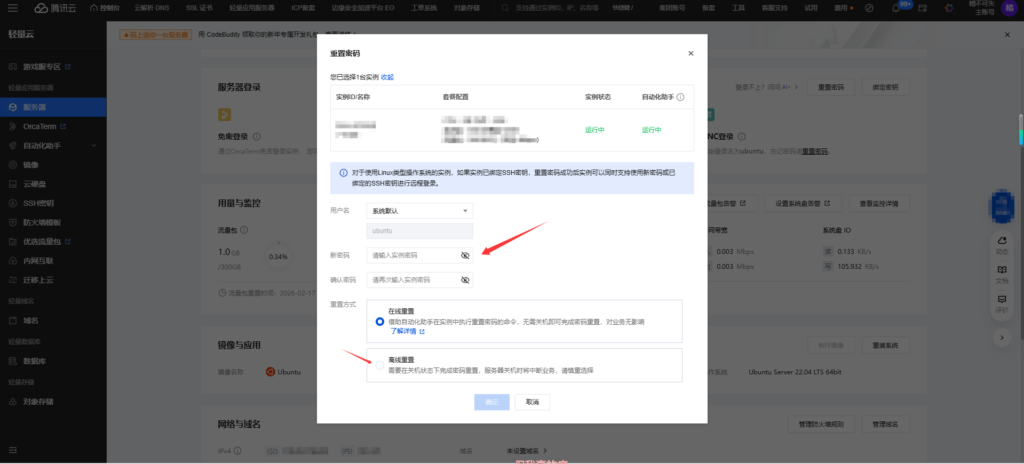Click the 自动化助手 column info icon

point(680,98)
